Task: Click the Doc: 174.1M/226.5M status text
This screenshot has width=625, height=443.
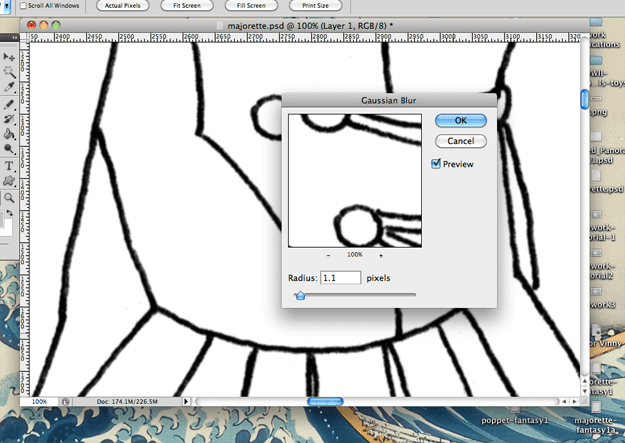Action: pos(127,402)
